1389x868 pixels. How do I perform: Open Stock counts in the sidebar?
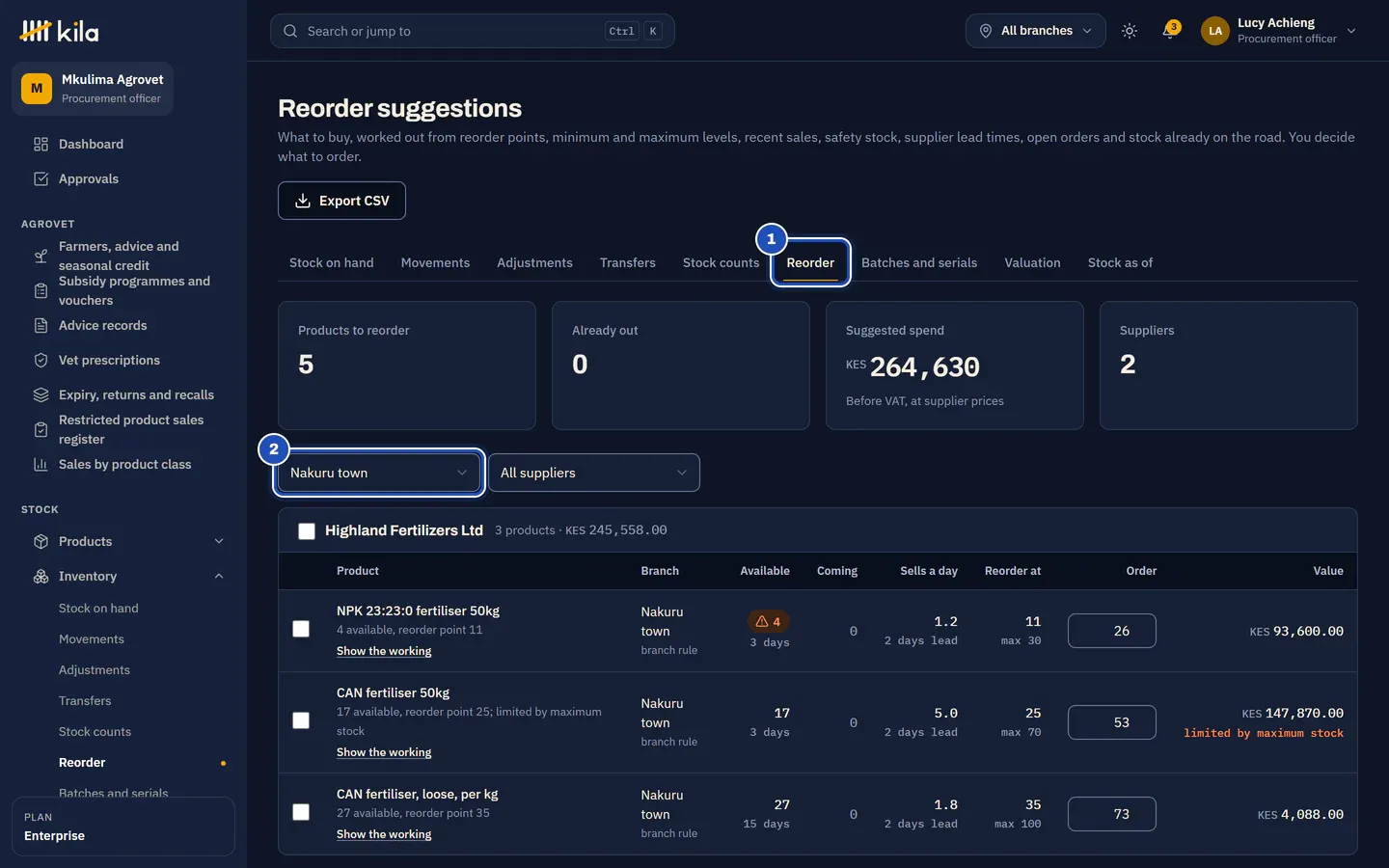[x=95, y=732]
